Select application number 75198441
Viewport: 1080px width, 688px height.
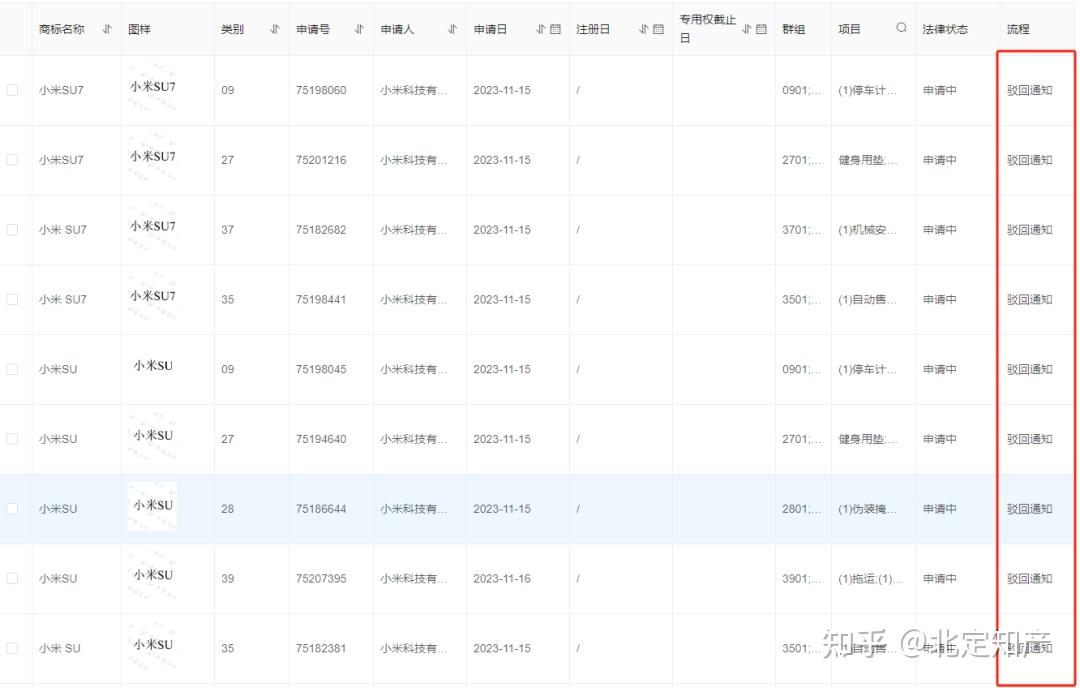[321, 300]
